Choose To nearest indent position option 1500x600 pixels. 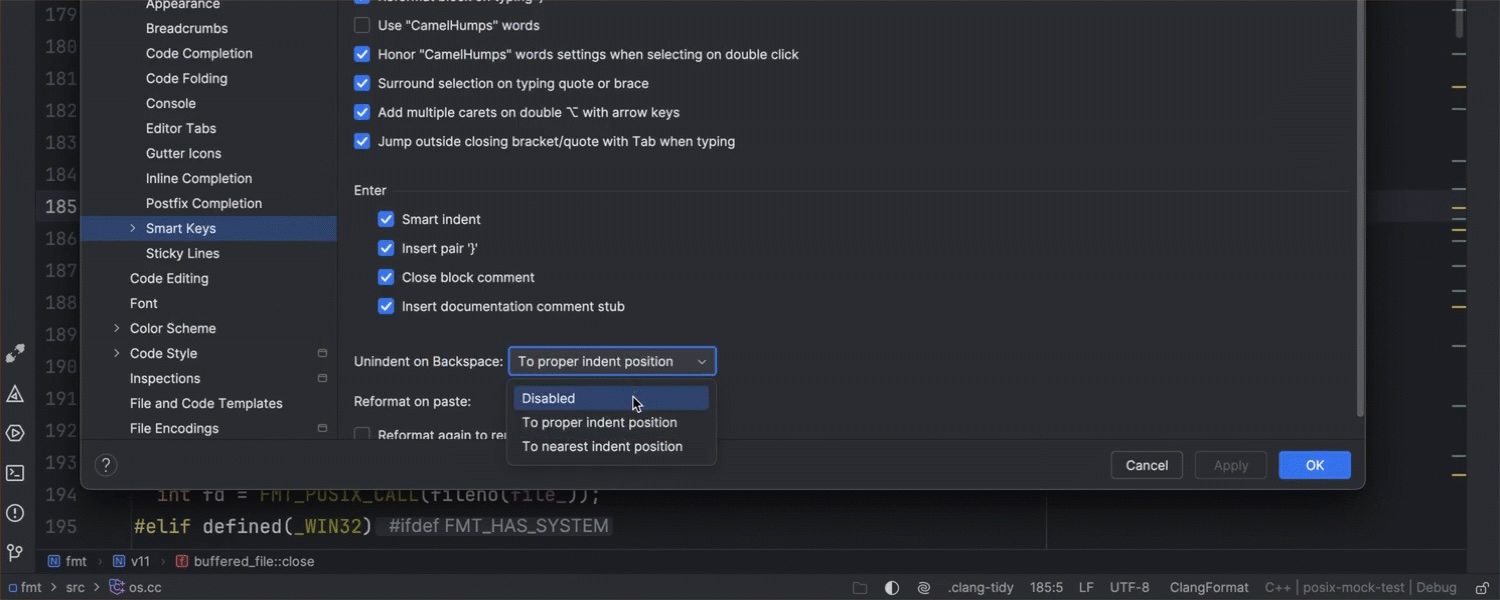(602, 446)
